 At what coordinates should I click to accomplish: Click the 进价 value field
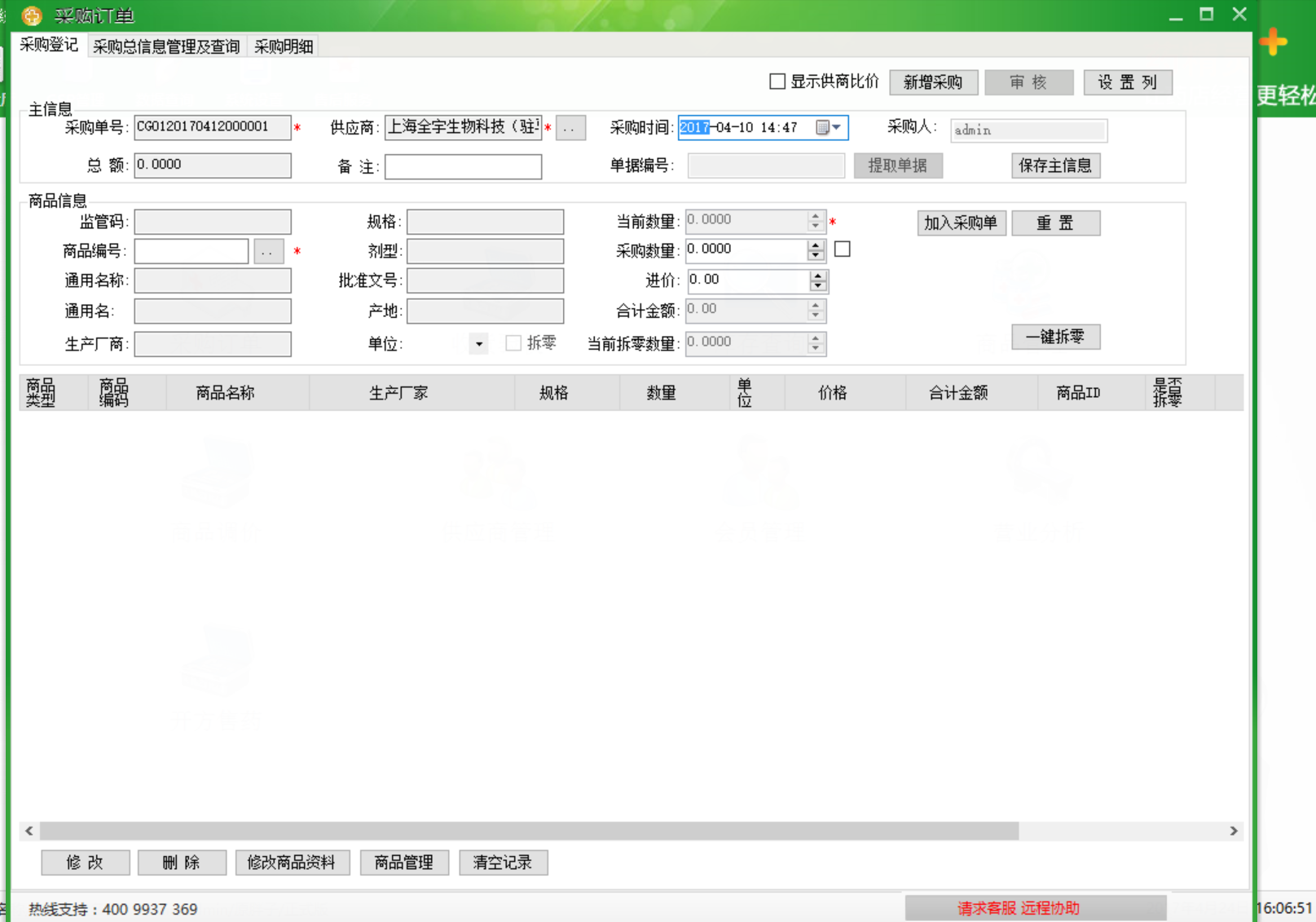tap(748, 280)
